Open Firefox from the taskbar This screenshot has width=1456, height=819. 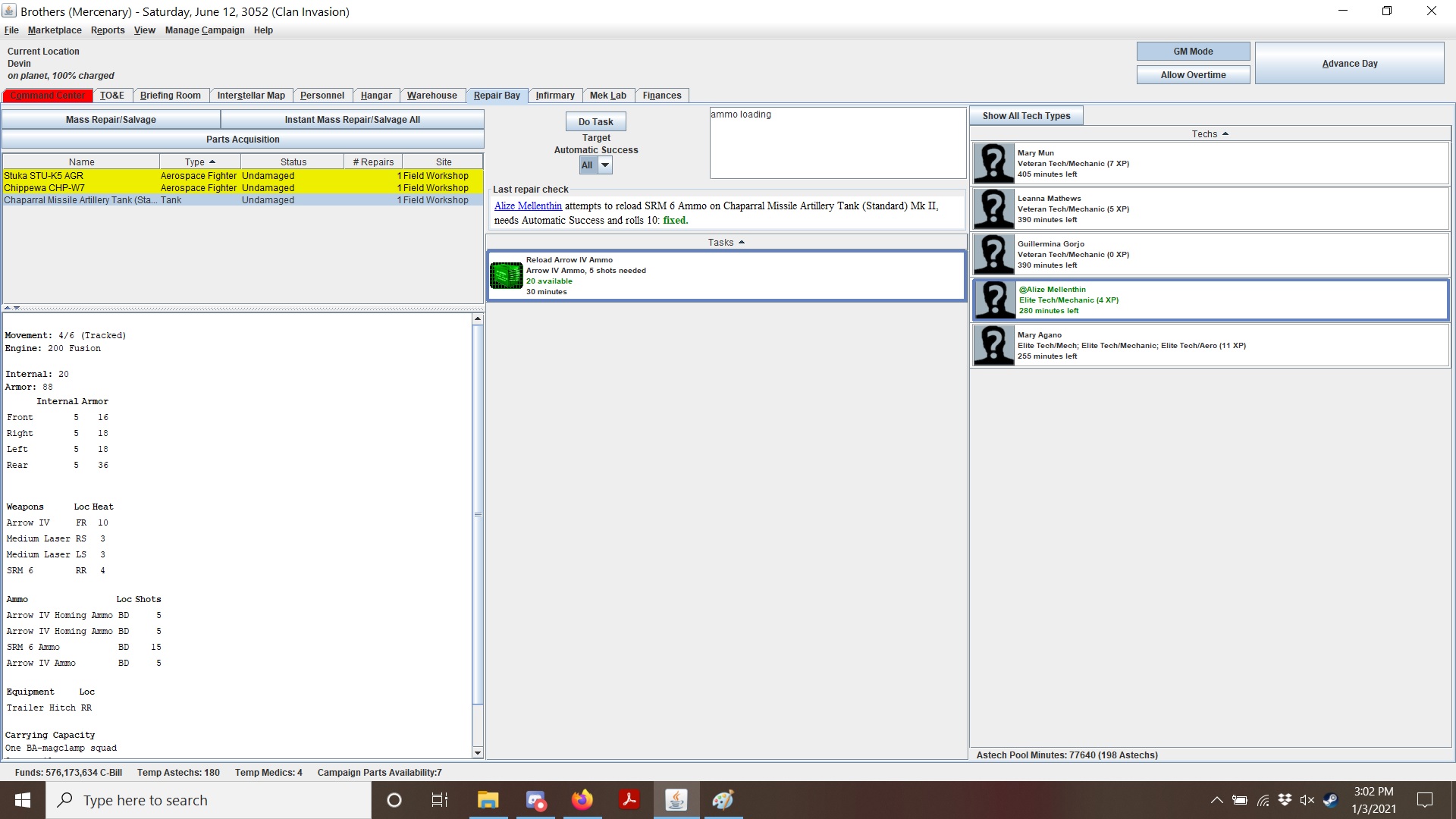coord(582,800)
